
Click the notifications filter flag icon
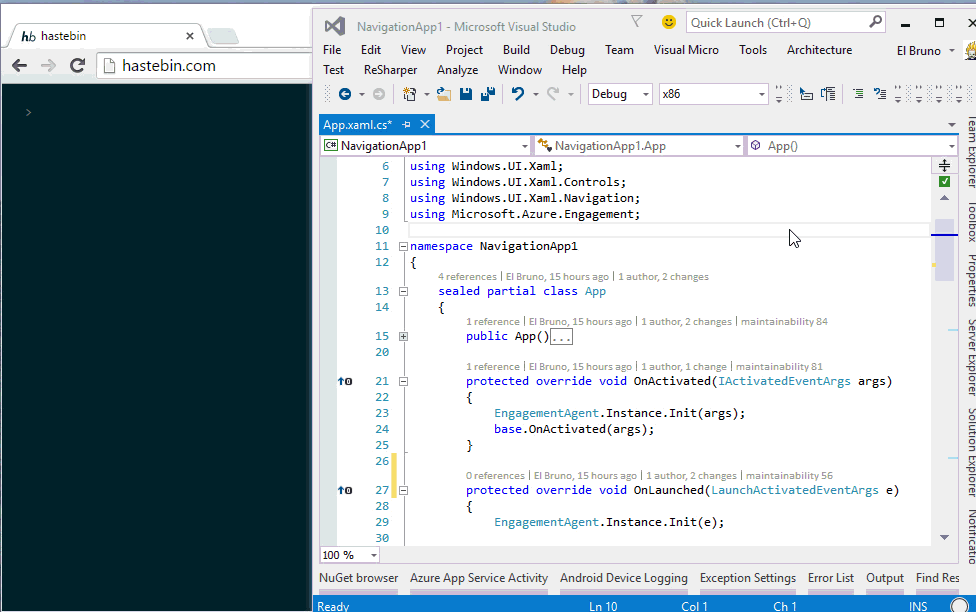click(637, 22)
